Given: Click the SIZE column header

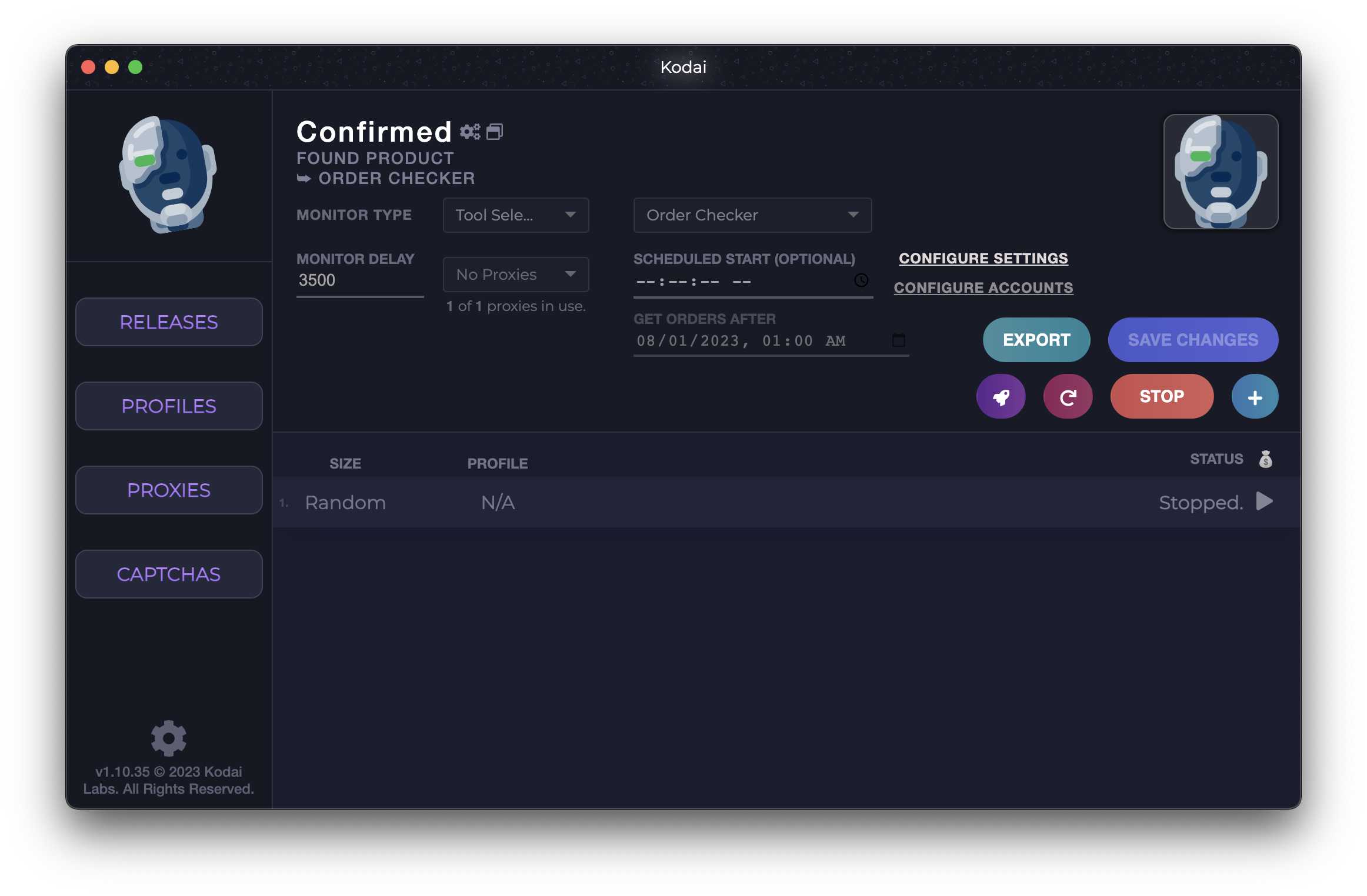Looking at the screenshot, I should tap(345, 464).
